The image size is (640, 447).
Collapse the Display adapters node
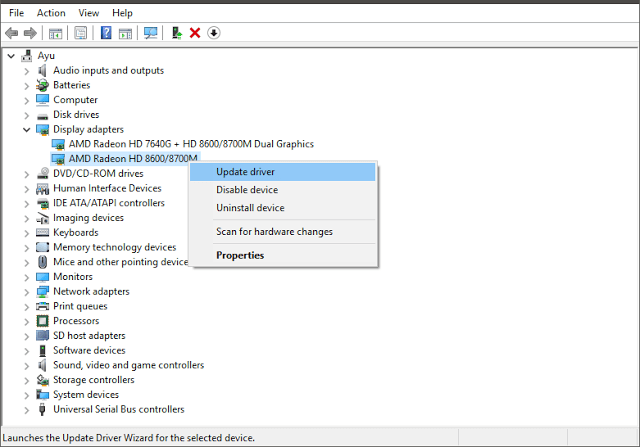pyautogui.click(x=27, y=130)
